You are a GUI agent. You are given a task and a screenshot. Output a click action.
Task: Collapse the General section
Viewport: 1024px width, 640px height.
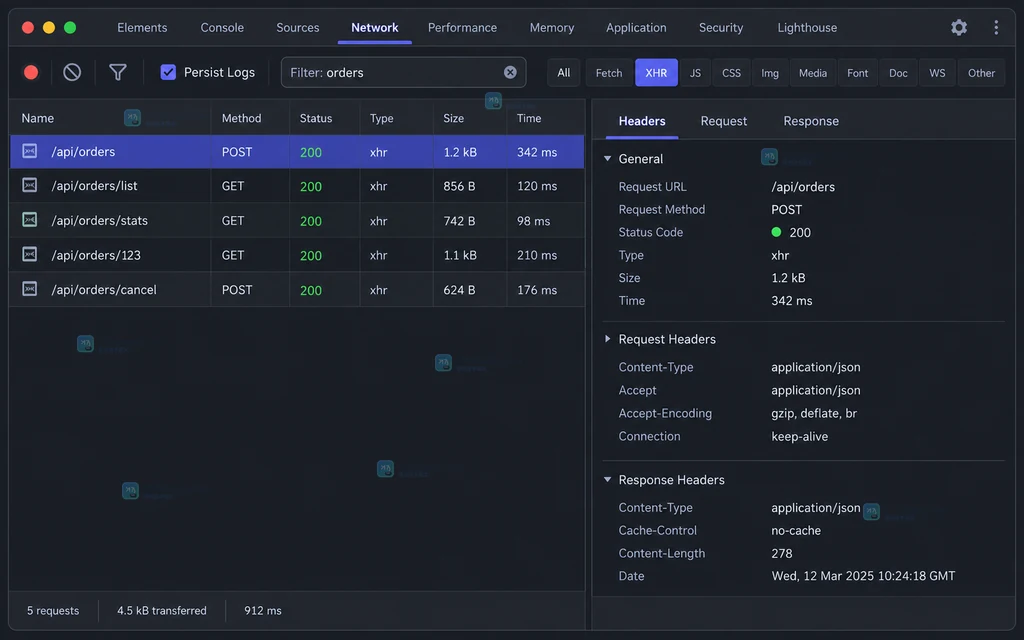[607, 159]
